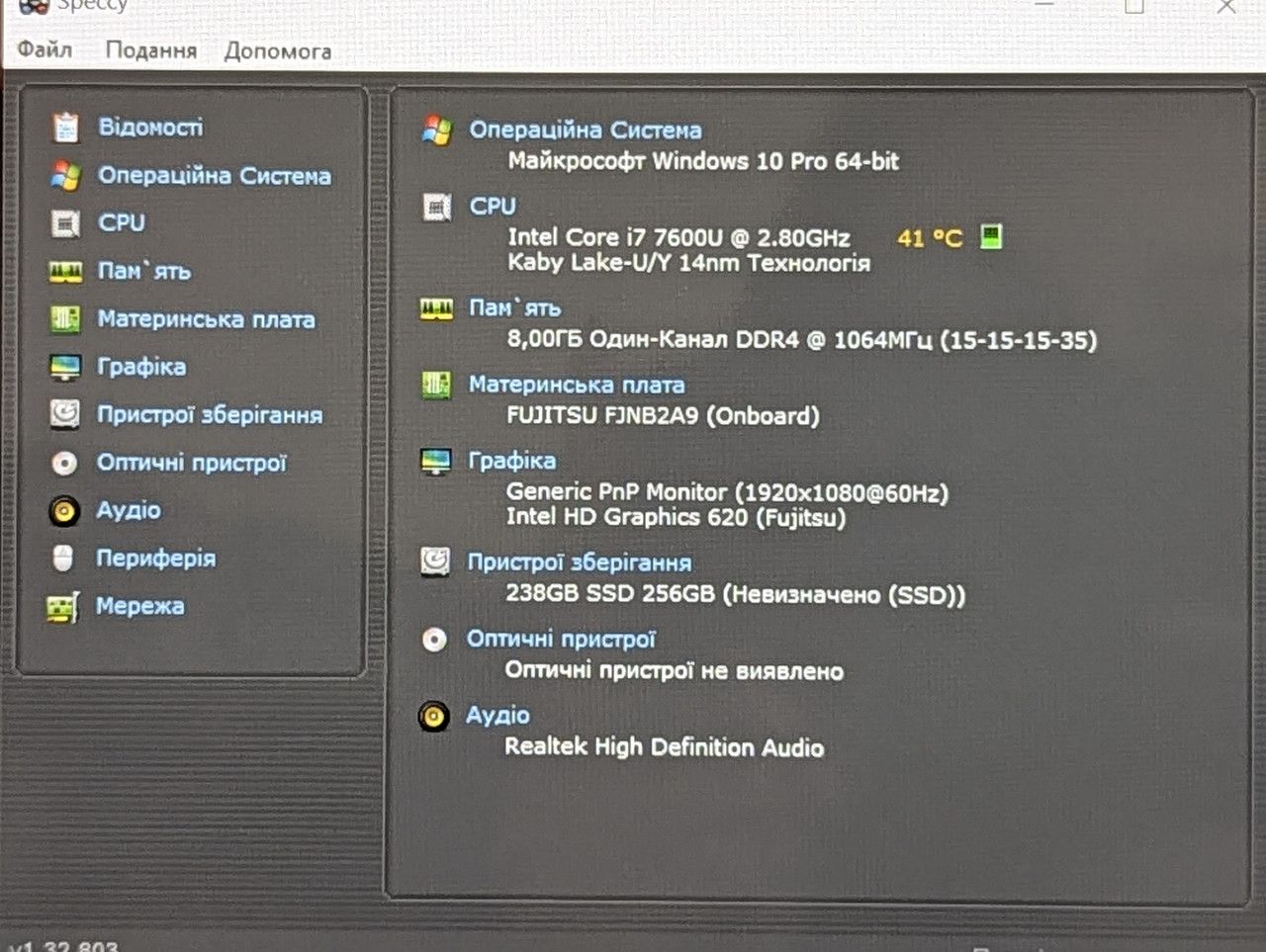Open the Файл menu
The height and width of the screenshot is (952, 1266).
click(45, 48)
